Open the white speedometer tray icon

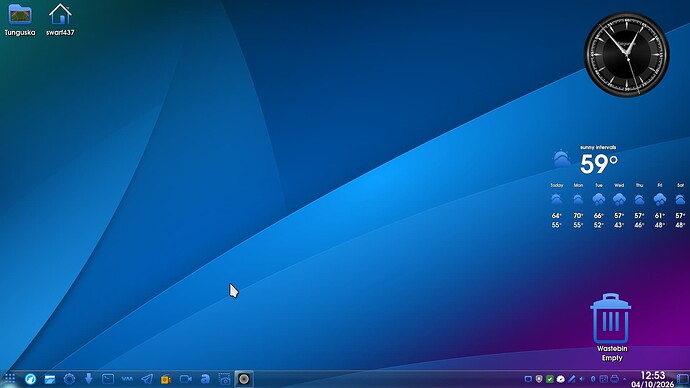(561, 379)
